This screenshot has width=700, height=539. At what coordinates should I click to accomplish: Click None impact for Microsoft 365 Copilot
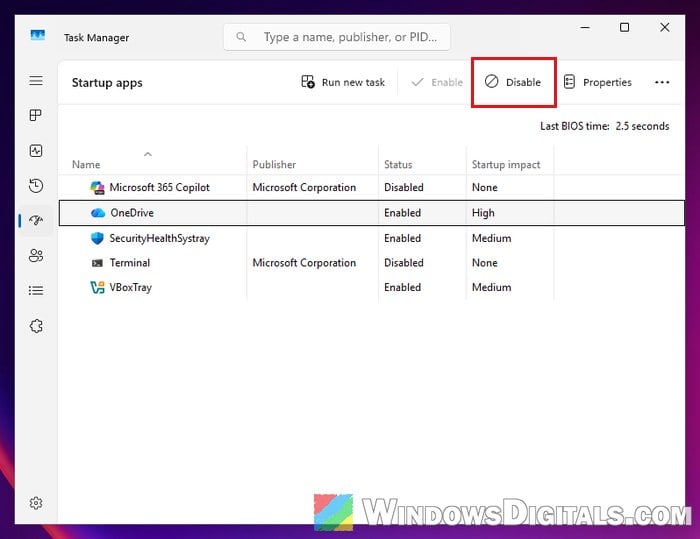pyautogui.click(x=484, y=188)
